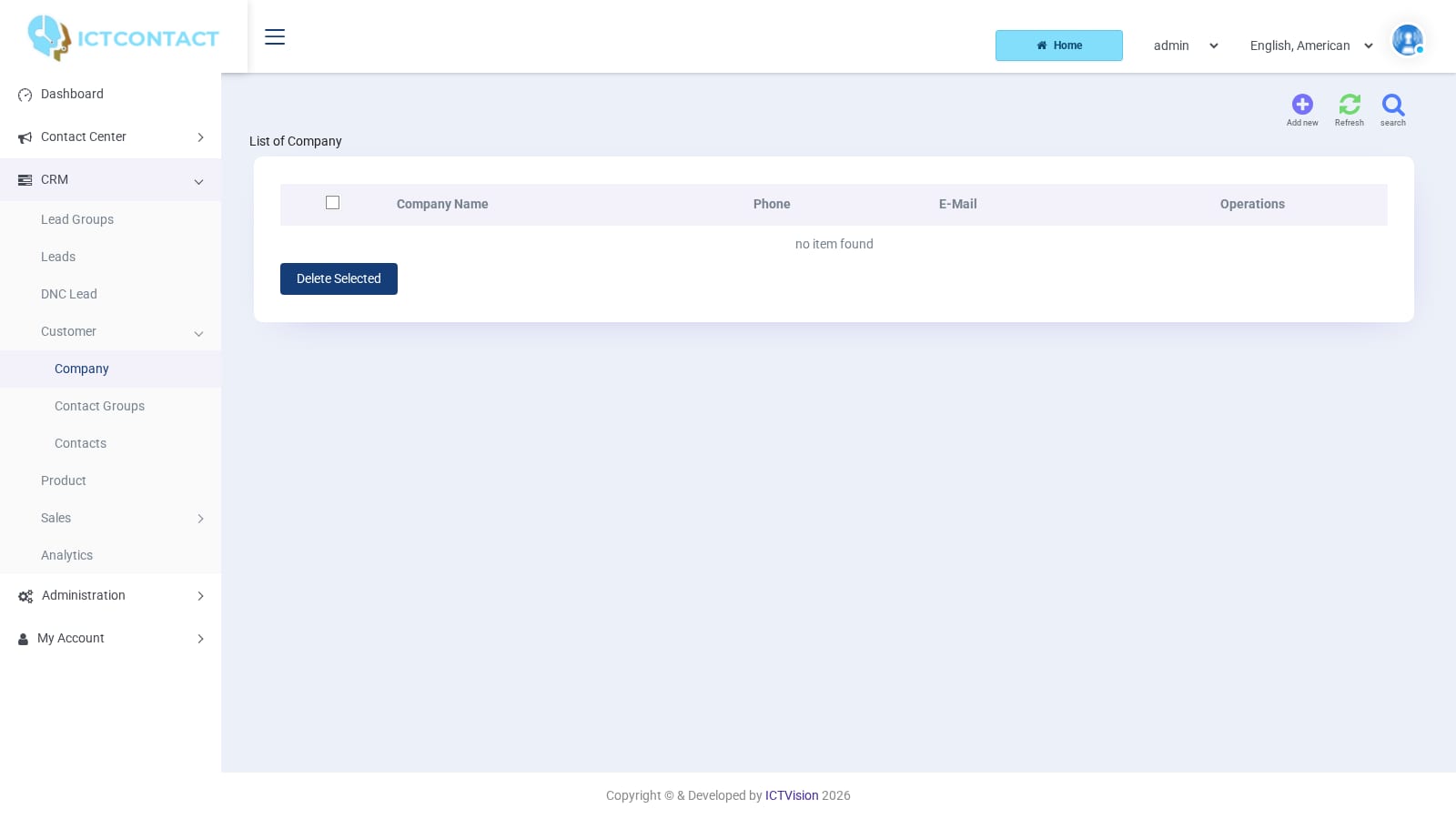The image size is (1456, 819).
Task: Collapse the Customer submenu chevron
Action: coord(198,333)
